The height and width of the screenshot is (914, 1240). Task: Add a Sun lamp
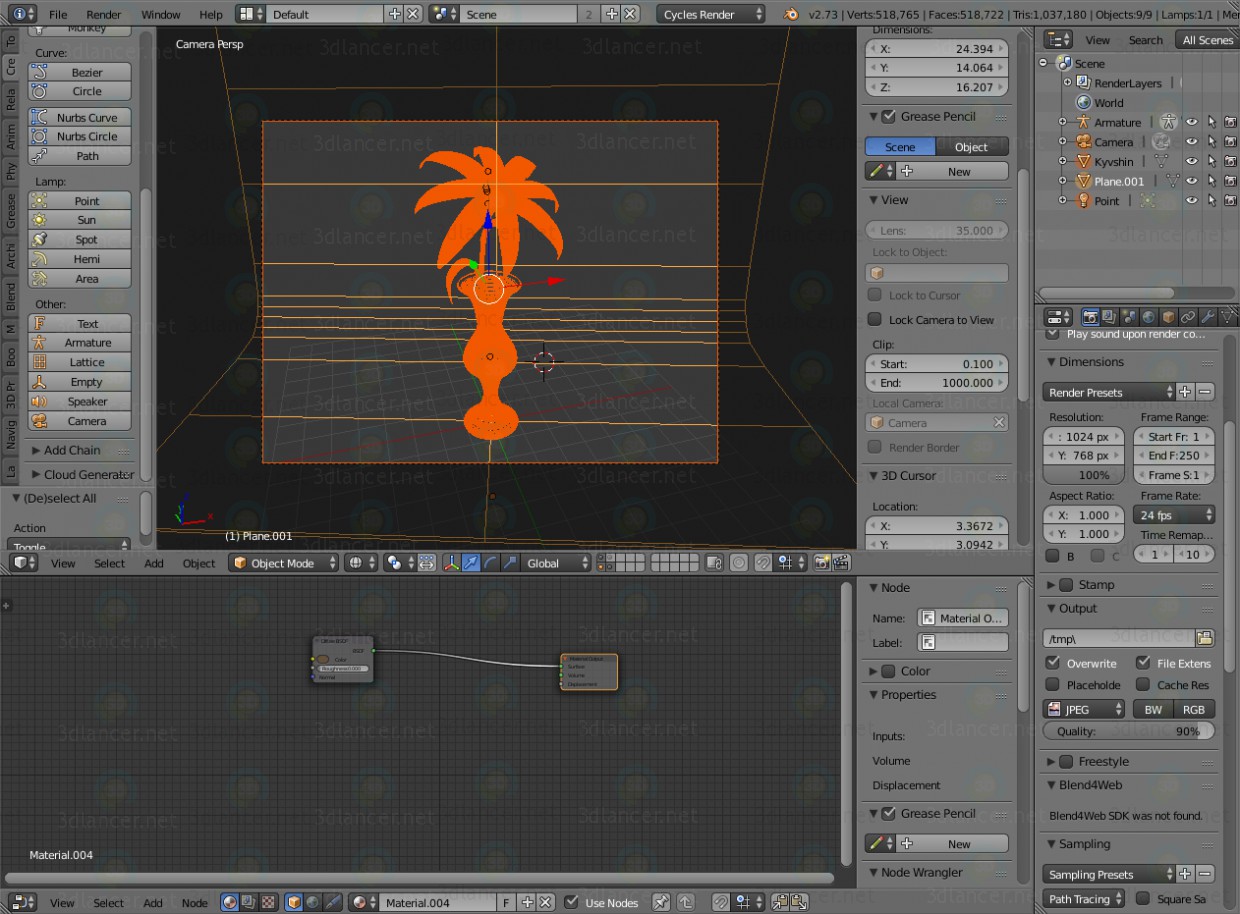80,220
